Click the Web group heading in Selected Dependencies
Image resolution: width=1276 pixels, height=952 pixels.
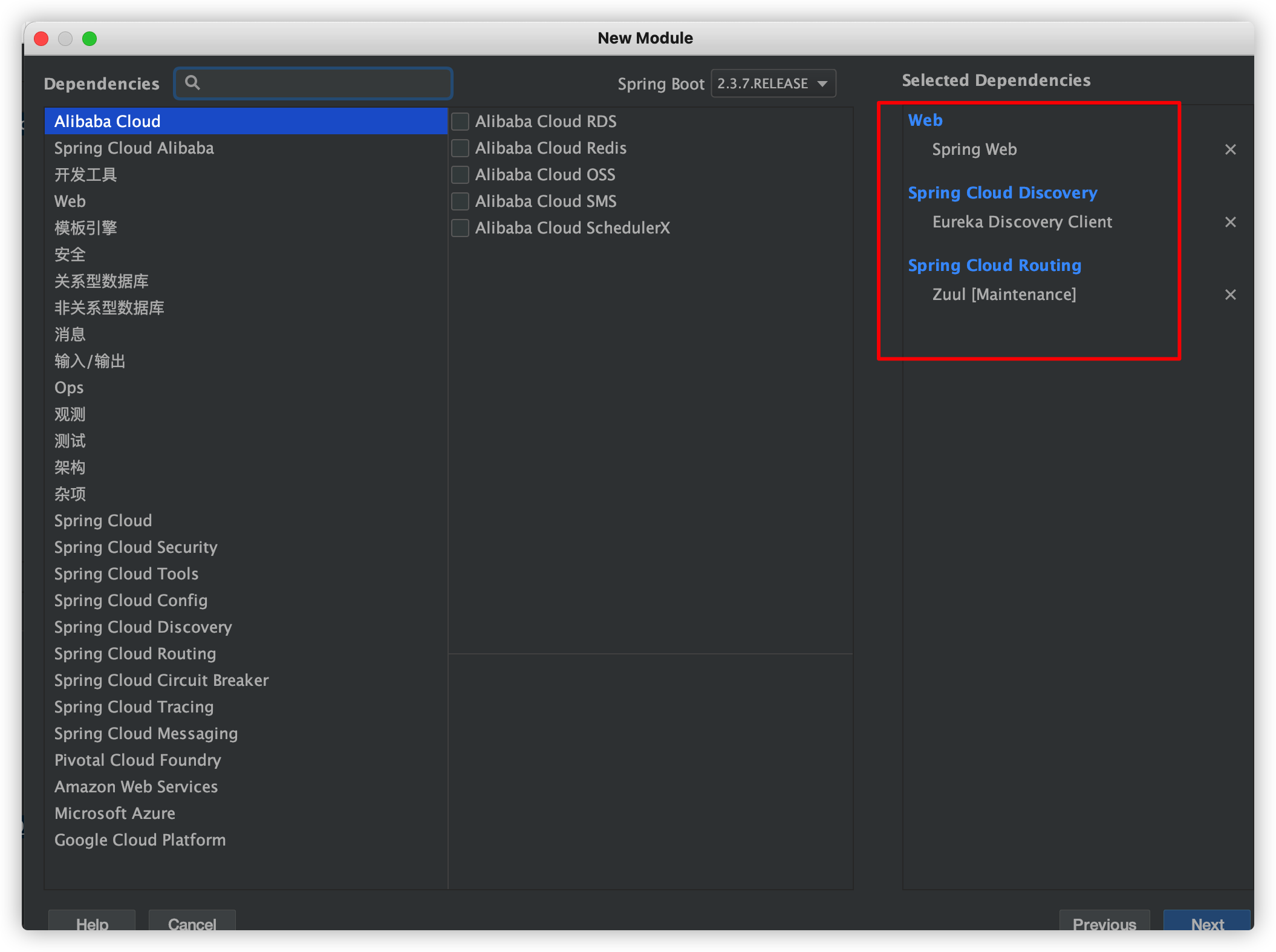[925, 120]
